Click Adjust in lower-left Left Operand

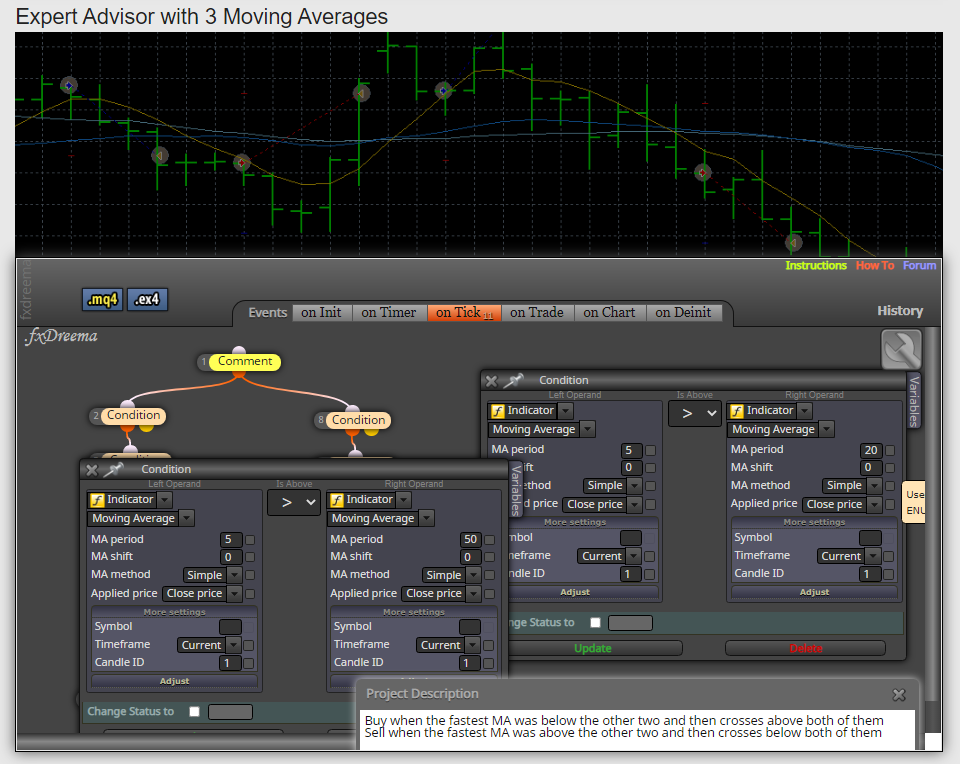coord(174,681)
